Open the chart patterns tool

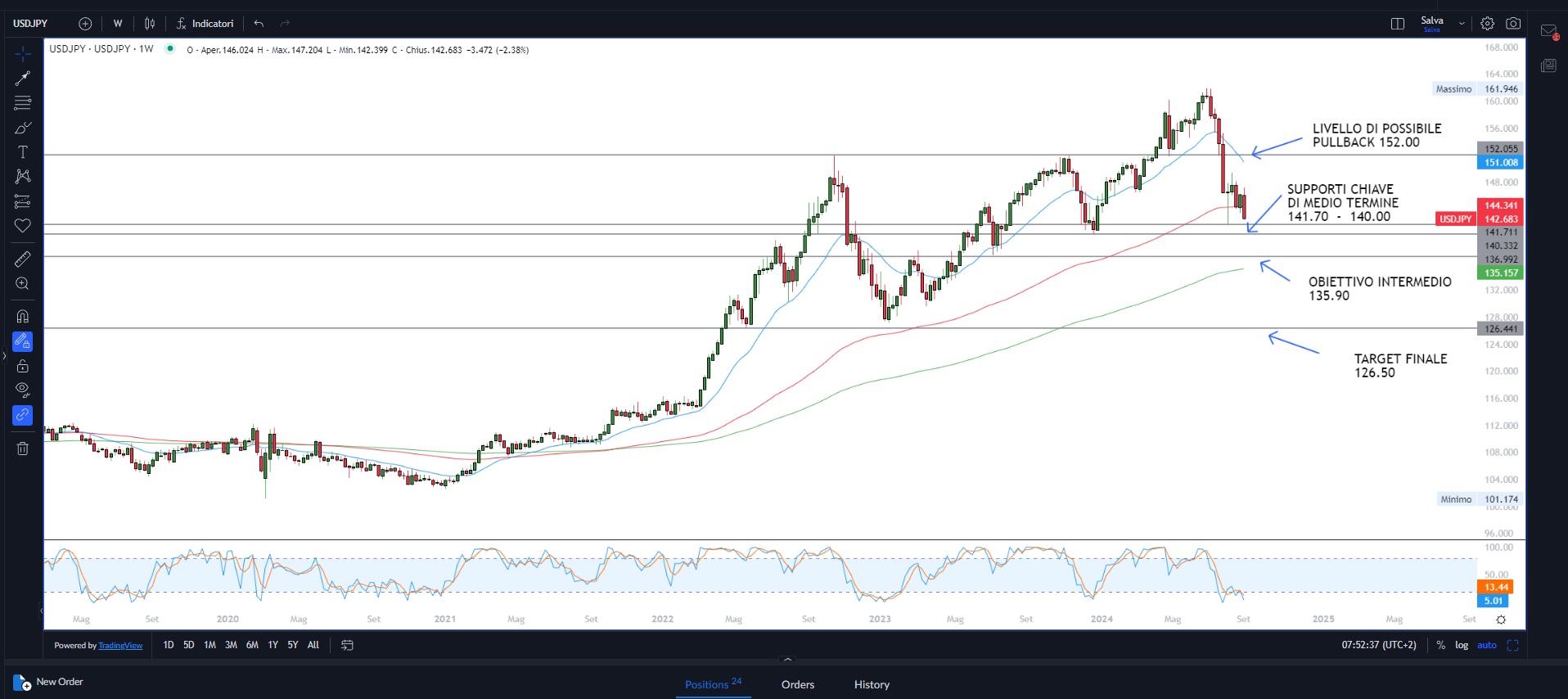pos(23,177)
